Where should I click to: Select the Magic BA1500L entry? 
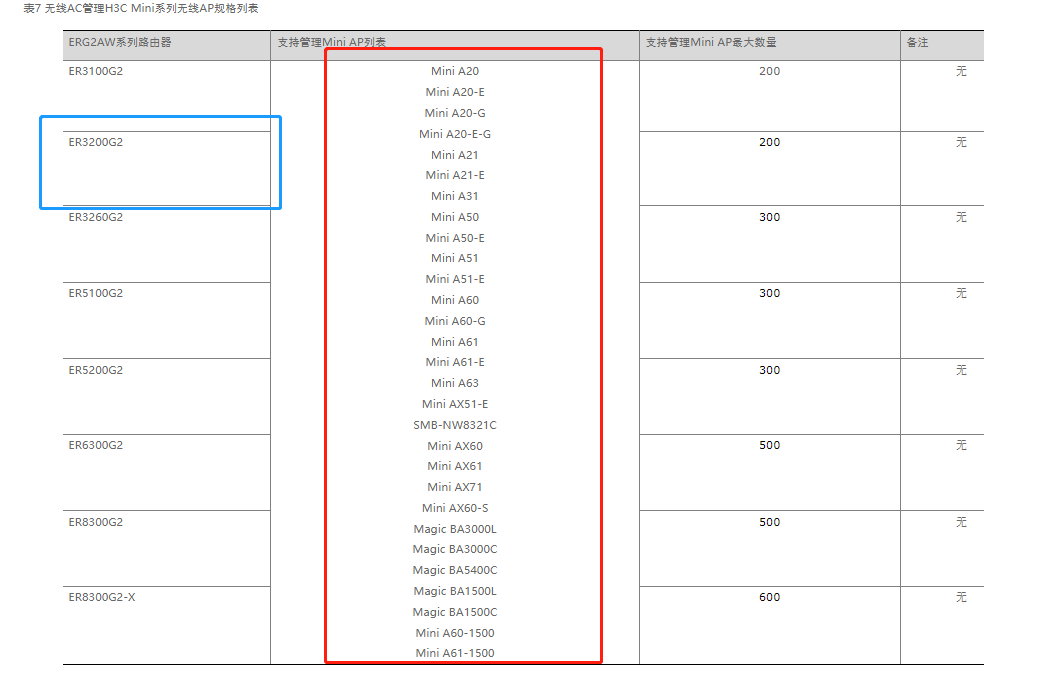click(x=455, y=592)
